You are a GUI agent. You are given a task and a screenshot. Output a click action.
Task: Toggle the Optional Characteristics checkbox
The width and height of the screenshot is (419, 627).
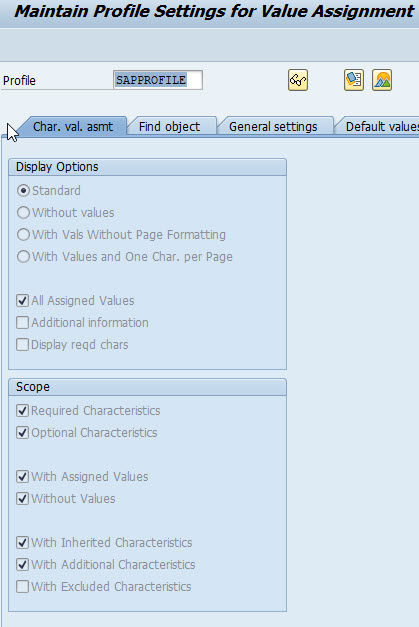tap(22, 432)
